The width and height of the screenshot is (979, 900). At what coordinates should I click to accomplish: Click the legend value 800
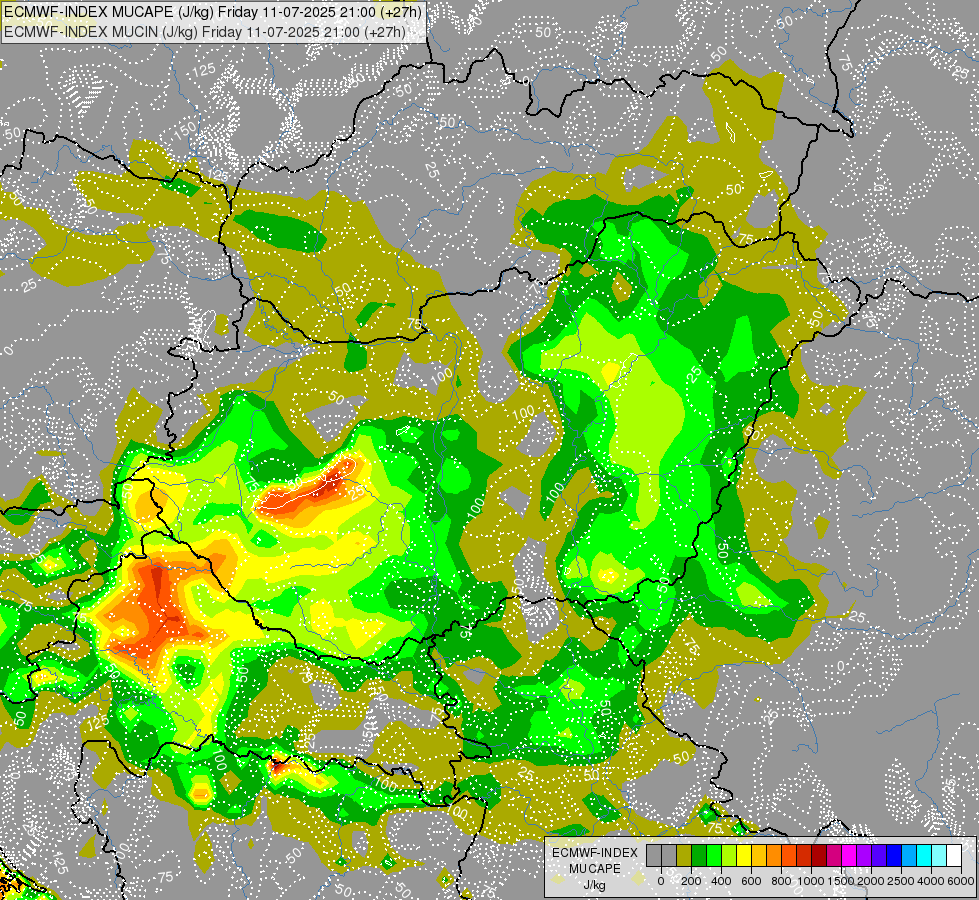tap(781, 881)
